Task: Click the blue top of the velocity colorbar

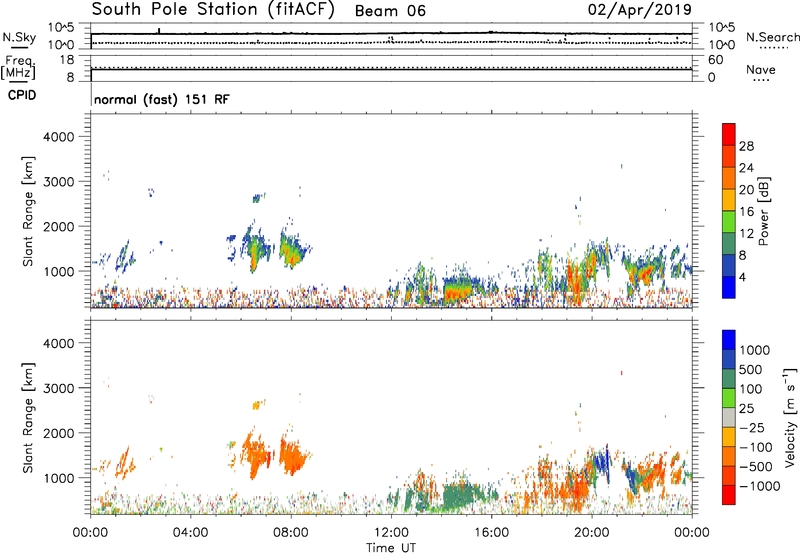Action: pos(729,340)
